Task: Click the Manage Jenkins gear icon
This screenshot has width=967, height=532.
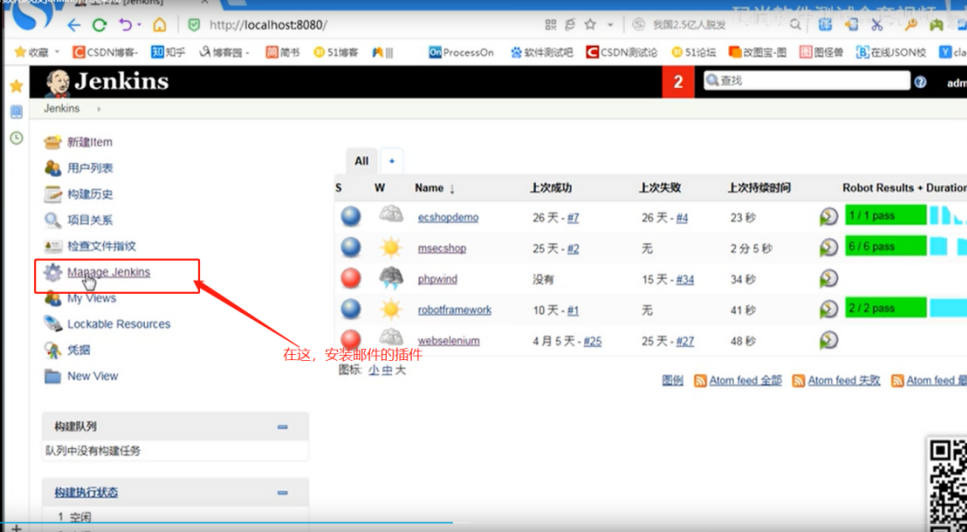Action: pyautogui.click(x=53, y=272)
